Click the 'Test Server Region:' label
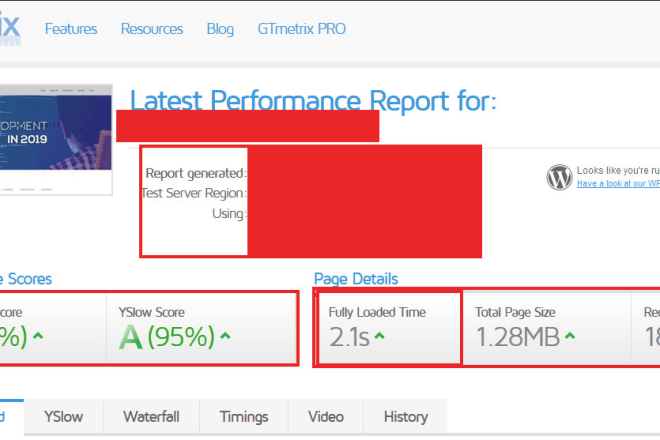This screenshot has width=660, height=440. click(194, 193)
